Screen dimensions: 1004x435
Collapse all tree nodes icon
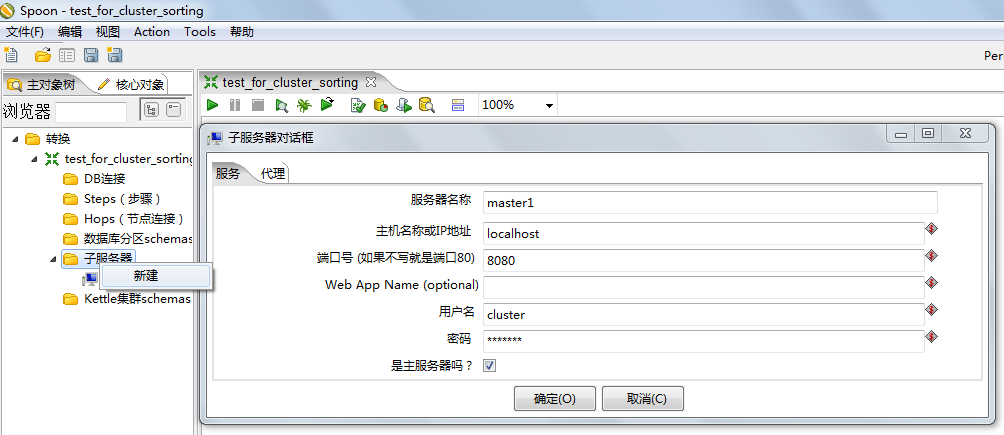pyautogui.click(x=174, y=110)
